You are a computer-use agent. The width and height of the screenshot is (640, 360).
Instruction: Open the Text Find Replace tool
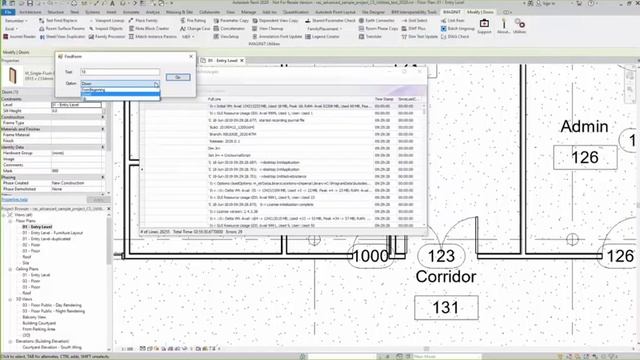[58, 20]
